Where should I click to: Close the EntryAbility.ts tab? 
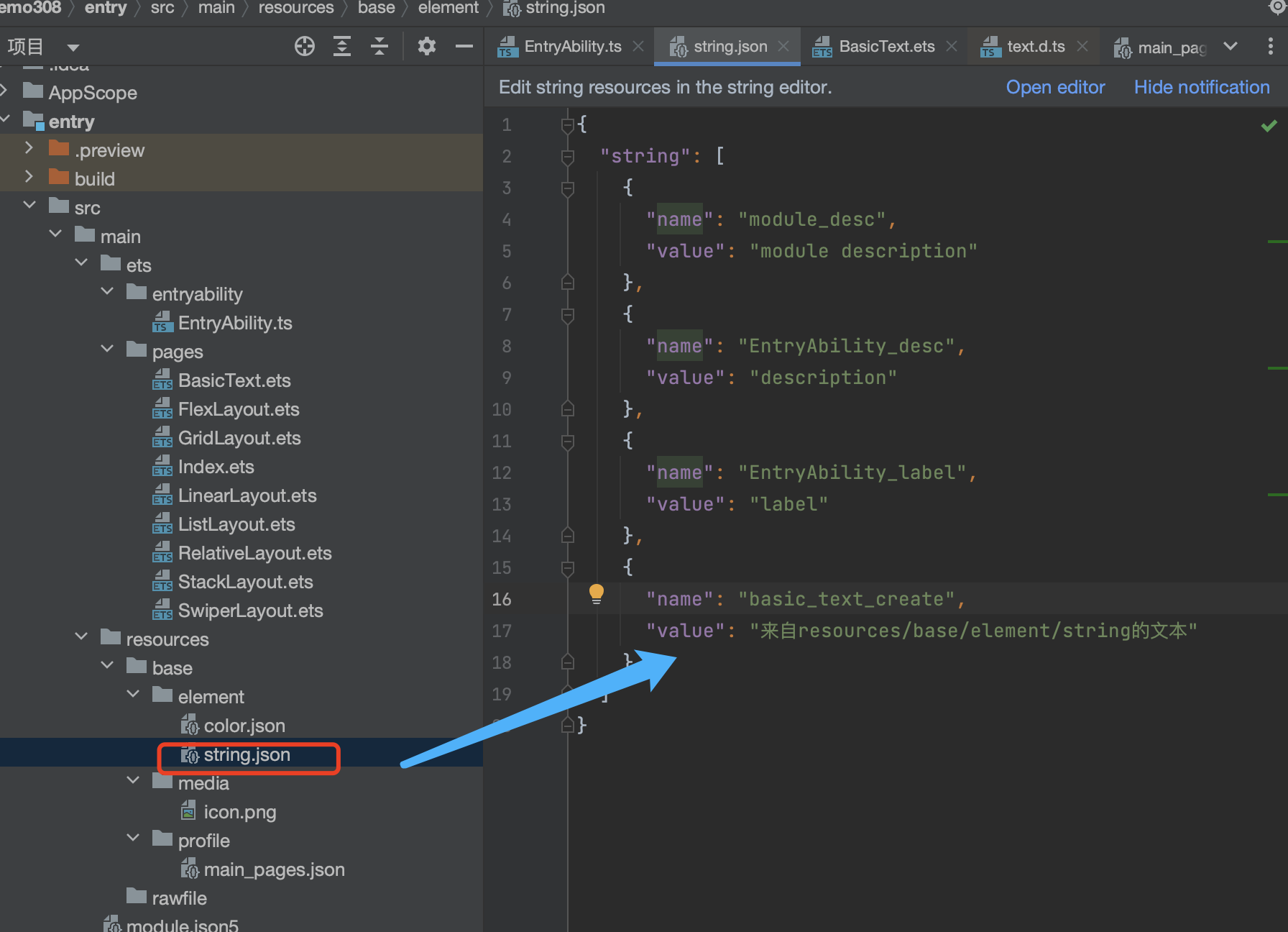pos(638,47)
